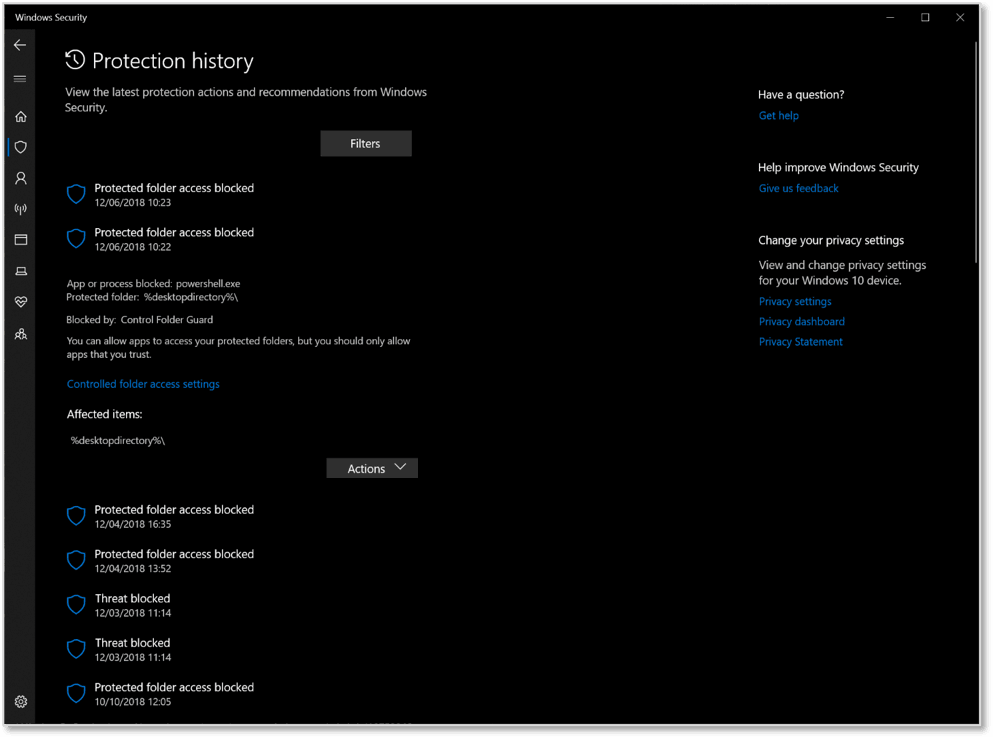This screenshot has height=737, width=993.
Task: Click the Filters button
Action: (365, 144)
